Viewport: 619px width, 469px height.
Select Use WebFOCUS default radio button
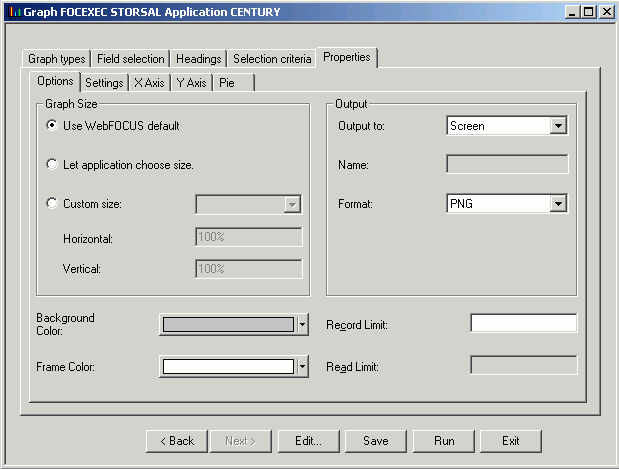52,126
